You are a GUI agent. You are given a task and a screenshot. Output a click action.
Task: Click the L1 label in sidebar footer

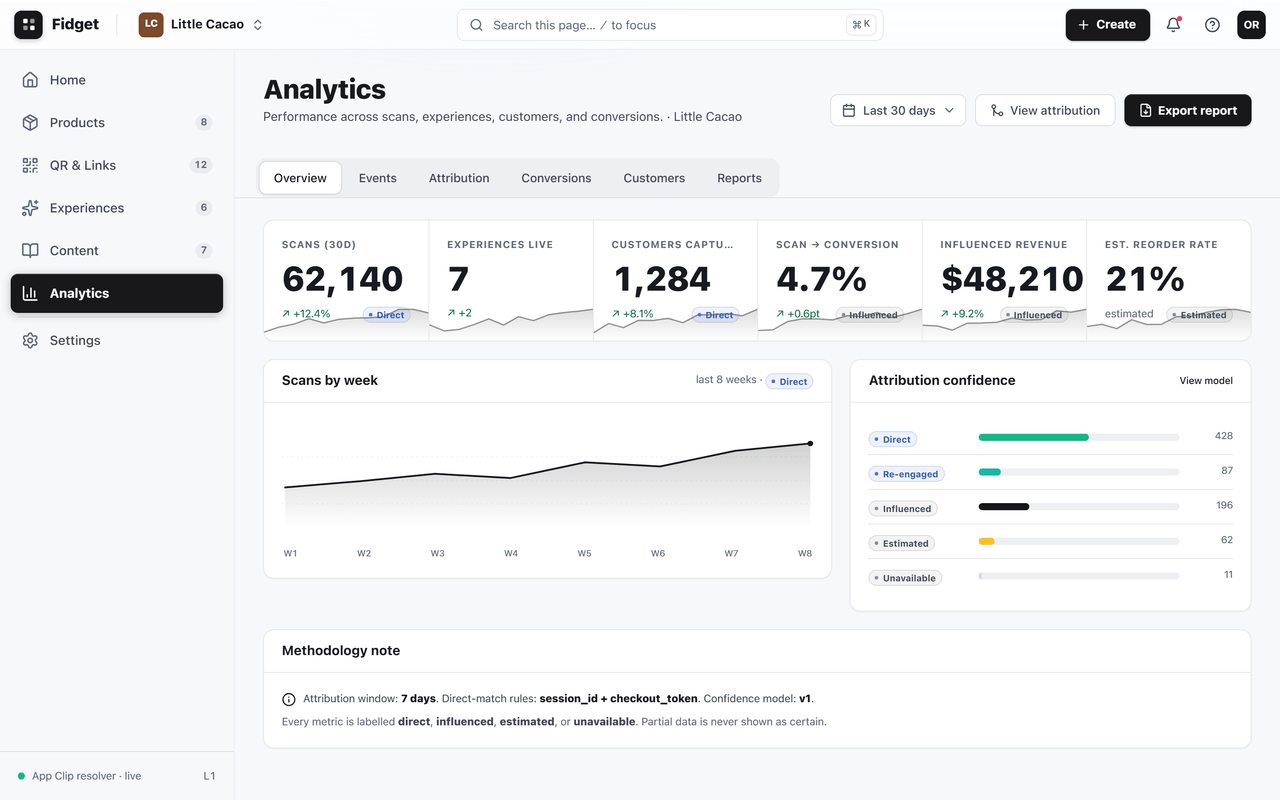point(209,776)
